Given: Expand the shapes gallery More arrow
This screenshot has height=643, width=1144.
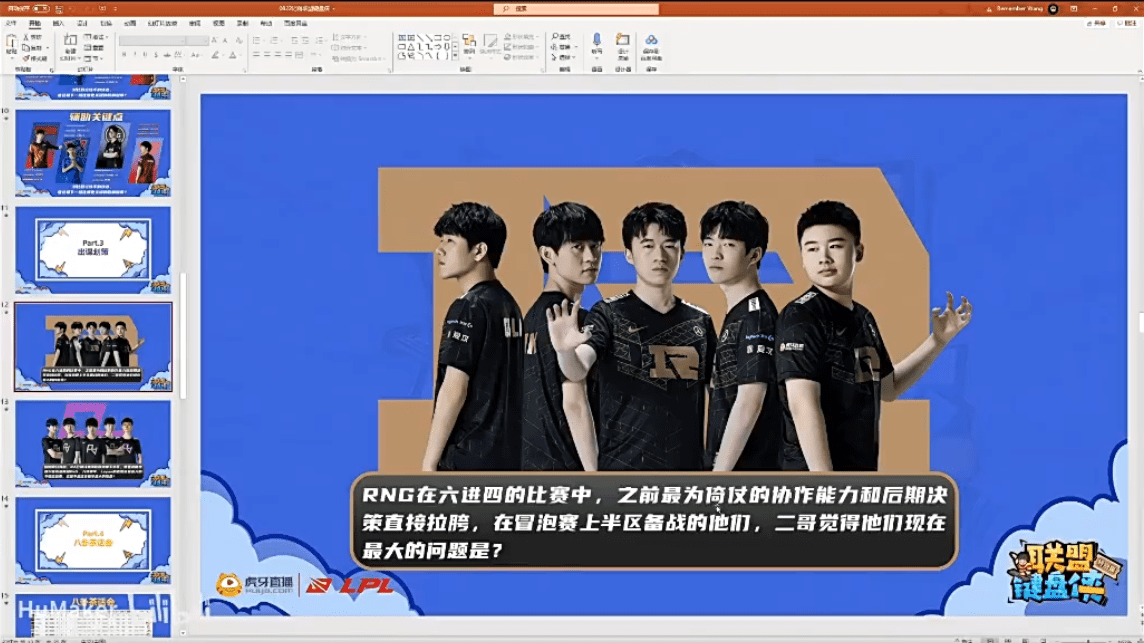Looking at the screenshot, I should [455, 56].
